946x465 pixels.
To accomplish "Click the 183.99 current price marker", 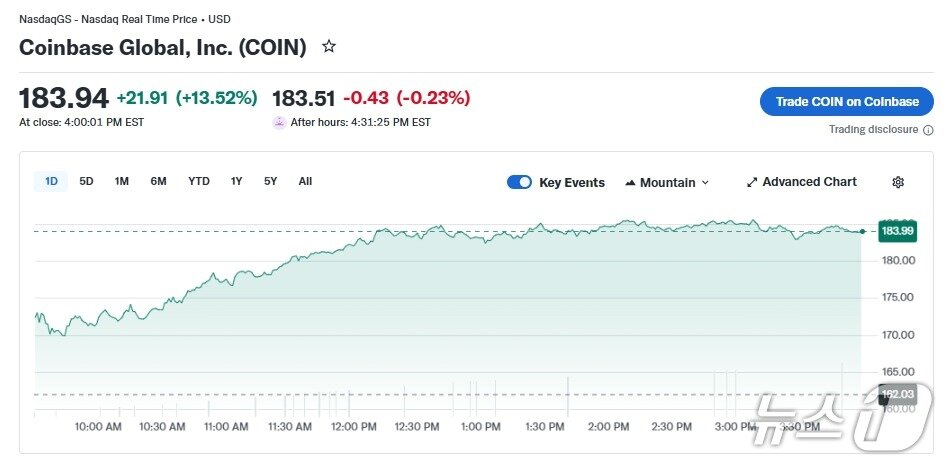I will pos(896,231).
